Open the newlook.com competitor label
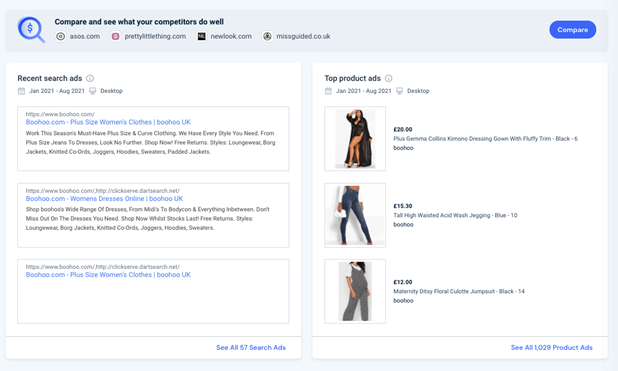This screenshot has height=371, width=618. point(231,36)
